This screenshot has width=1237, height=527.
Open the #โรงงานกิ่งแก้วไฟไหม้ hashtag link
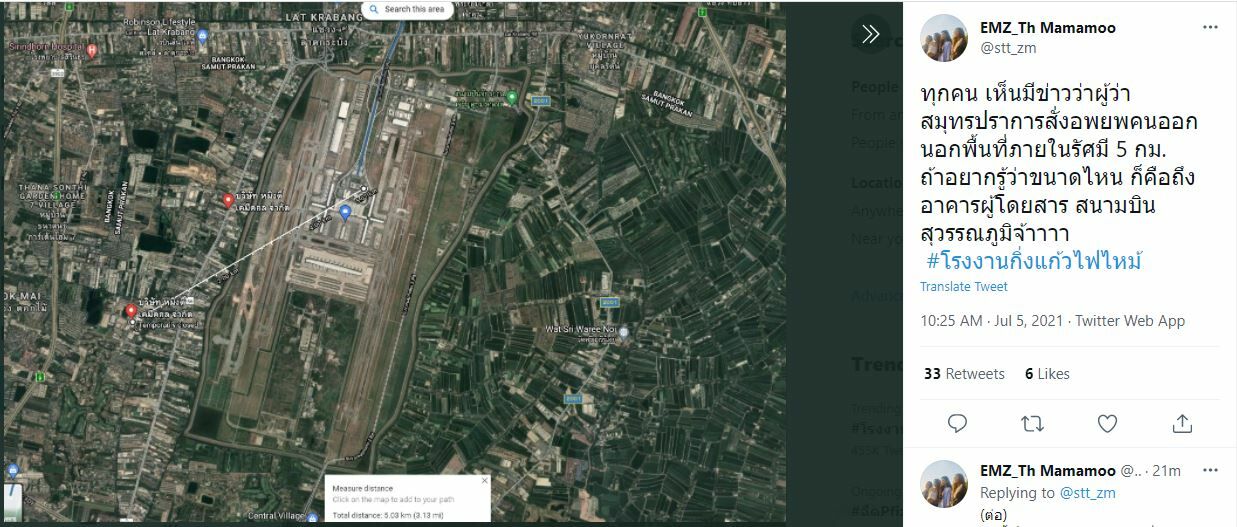(x=1034, y=262)
